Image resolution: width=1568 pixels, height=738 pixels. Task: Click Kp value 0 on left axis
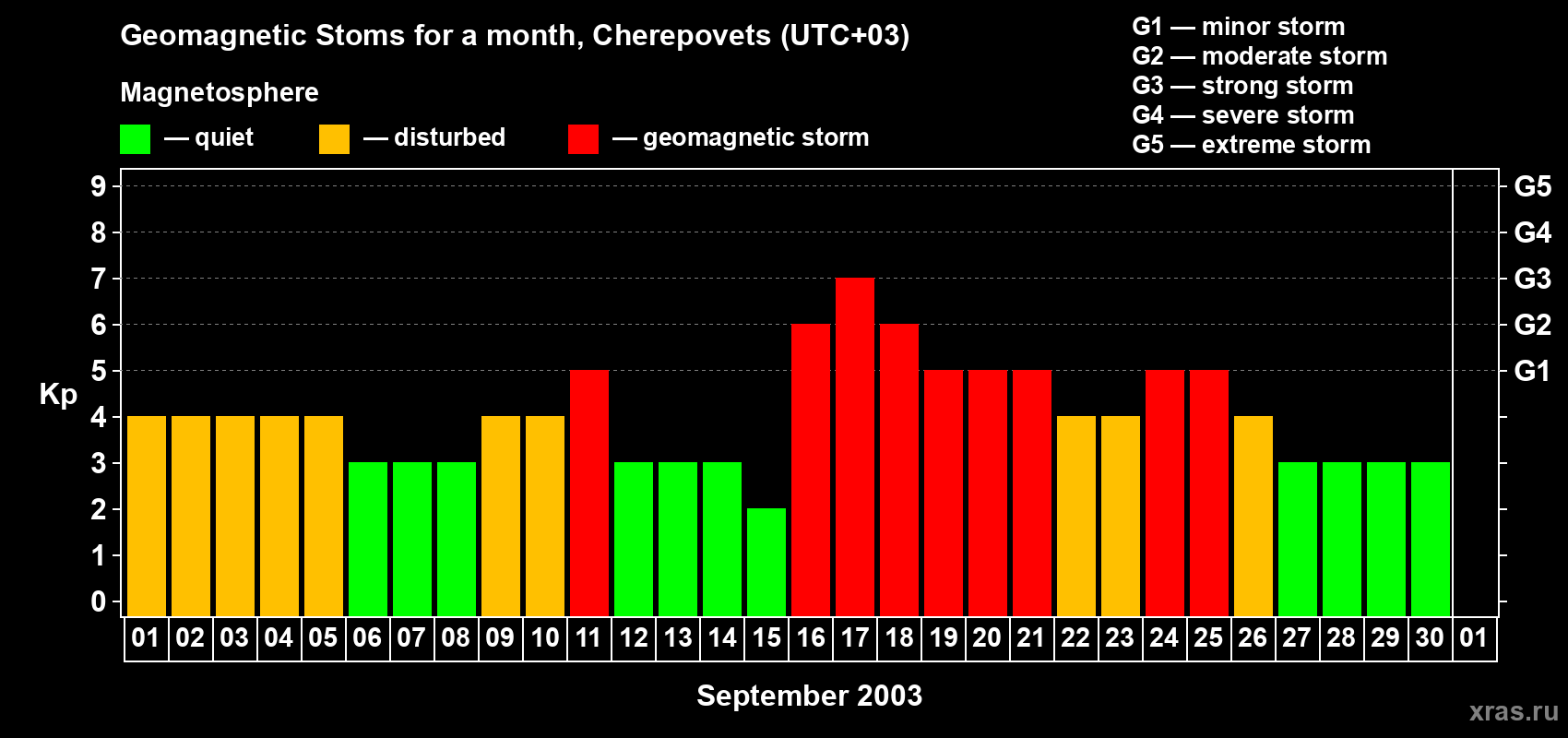pos(99,601)
